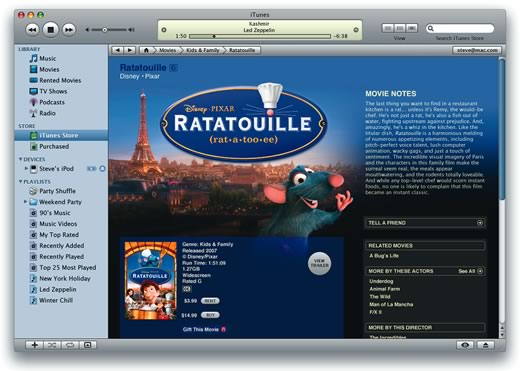This screenshot has width=520, height=371.
Task: Go back in the store
Action: [x=117, y=50]
